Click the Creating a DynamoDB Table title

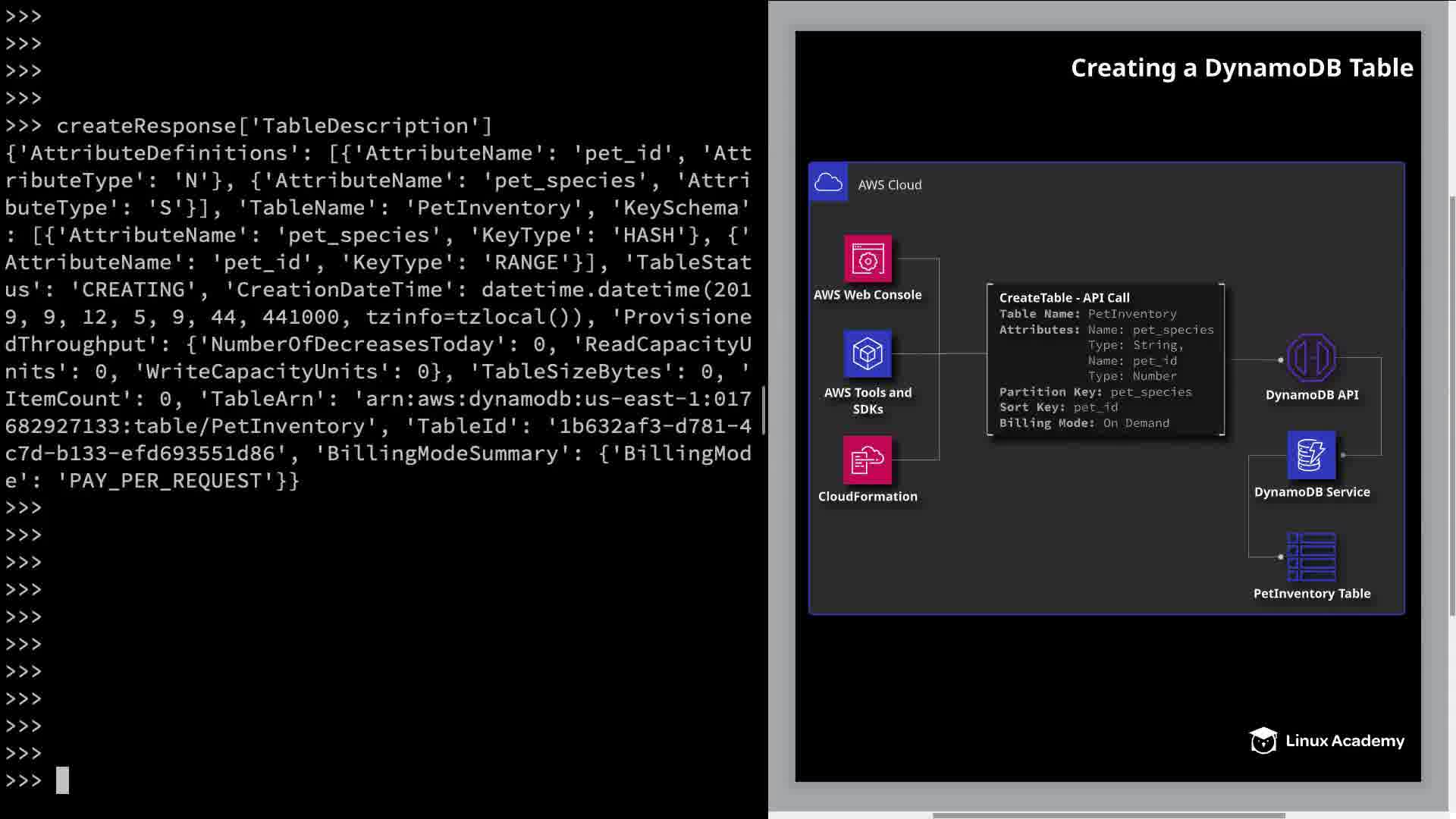1241,68
